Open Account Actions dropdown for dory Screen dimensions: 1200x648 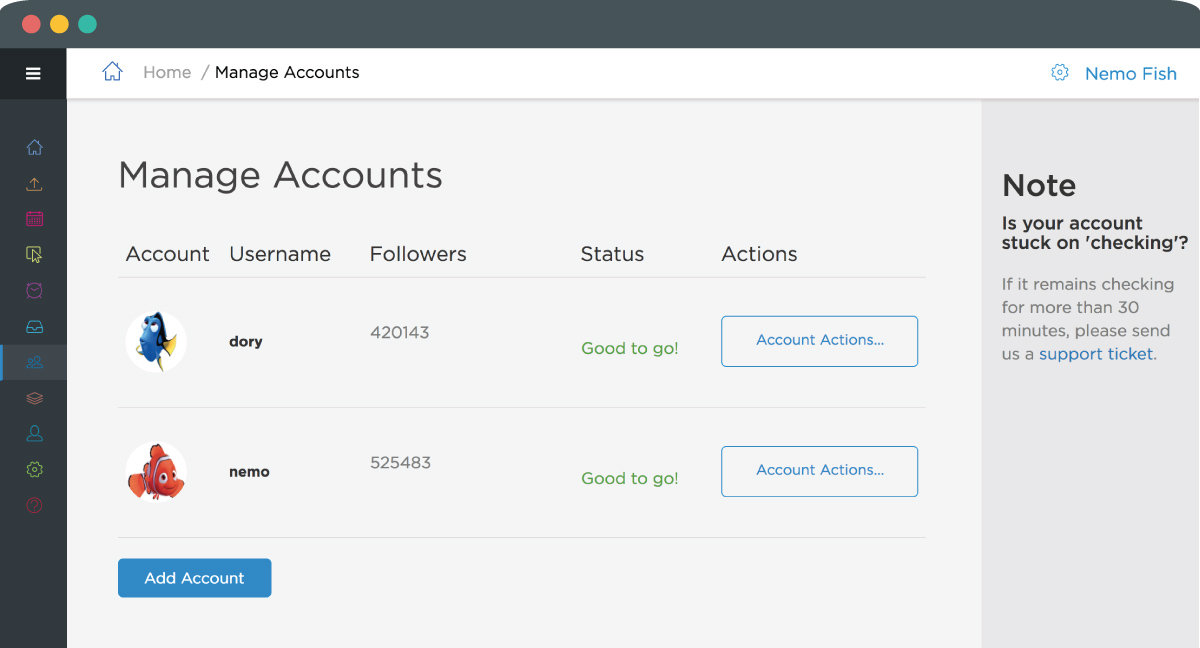[819, 341]
